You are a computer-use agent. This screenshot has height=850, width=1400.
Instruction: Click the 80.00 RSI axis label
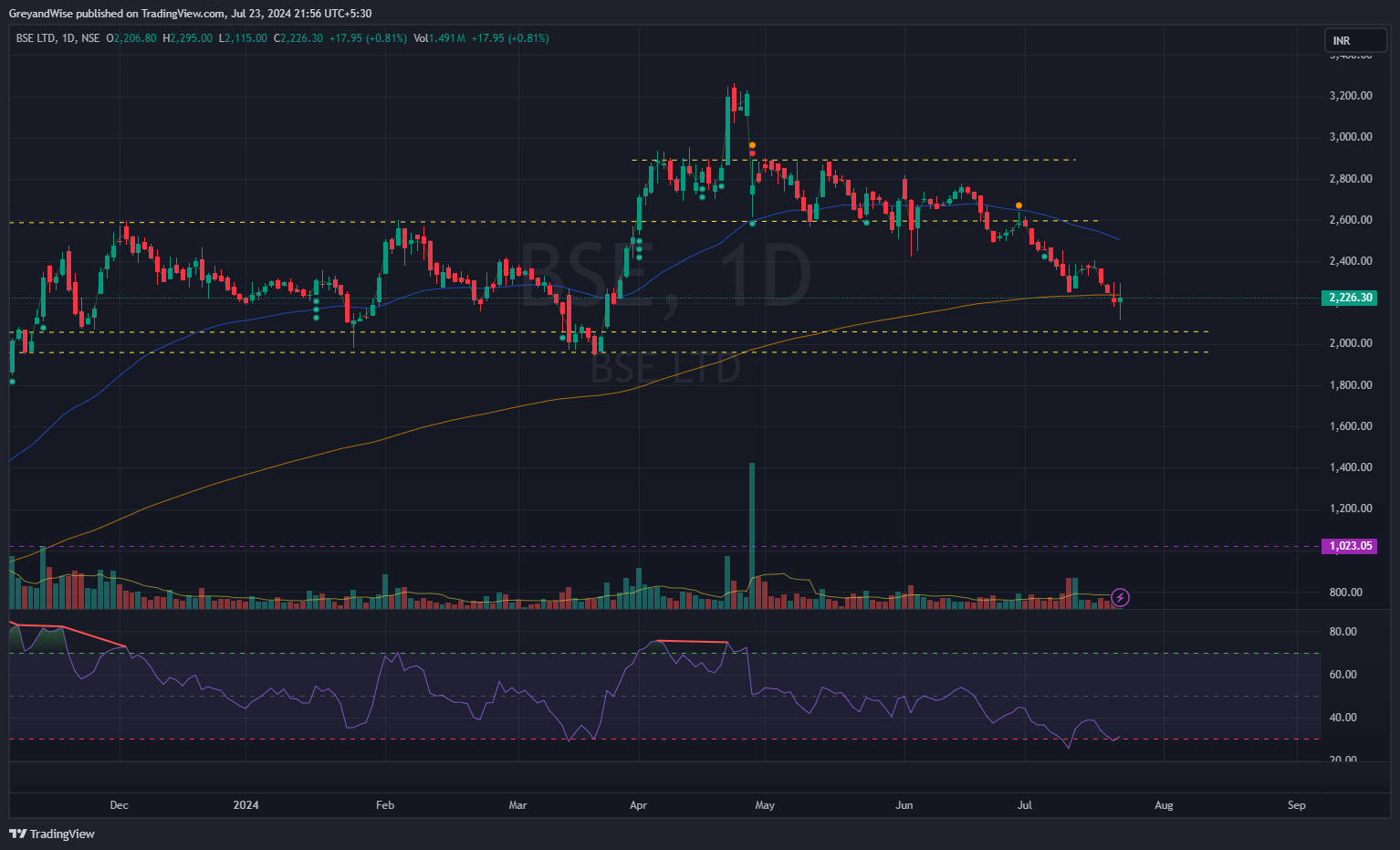1343,632
